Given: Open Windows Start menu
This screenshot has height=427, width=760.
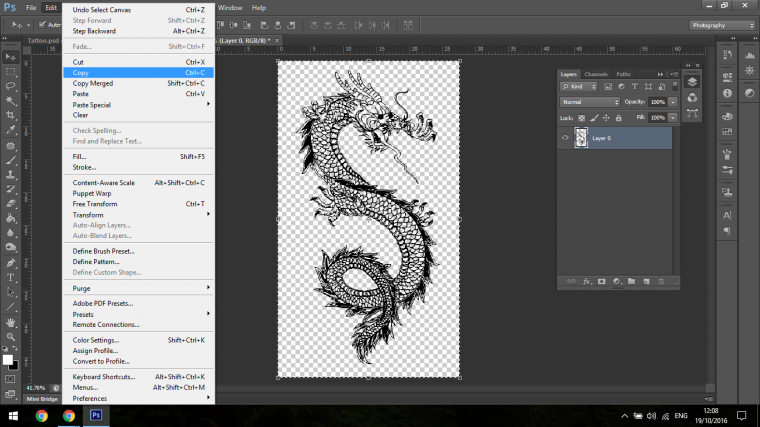Looking at the screenshot, I should pyautogui.click(x=13, y=416).
